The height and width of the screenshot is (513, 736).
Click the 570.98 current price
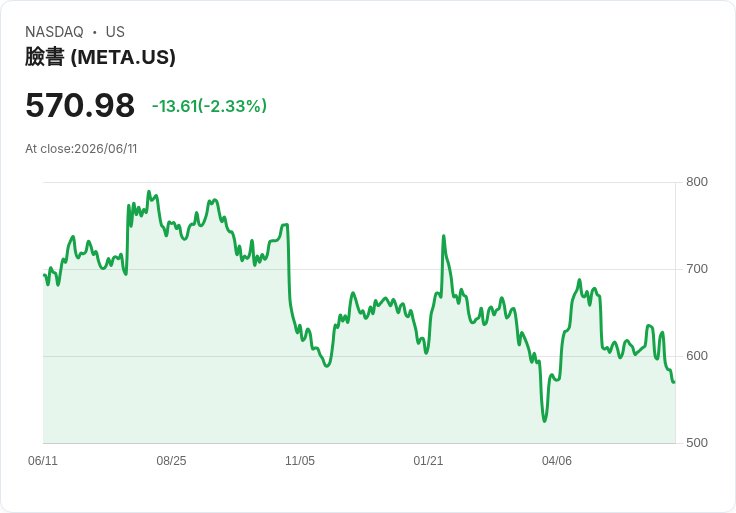[x=80, y=105]
